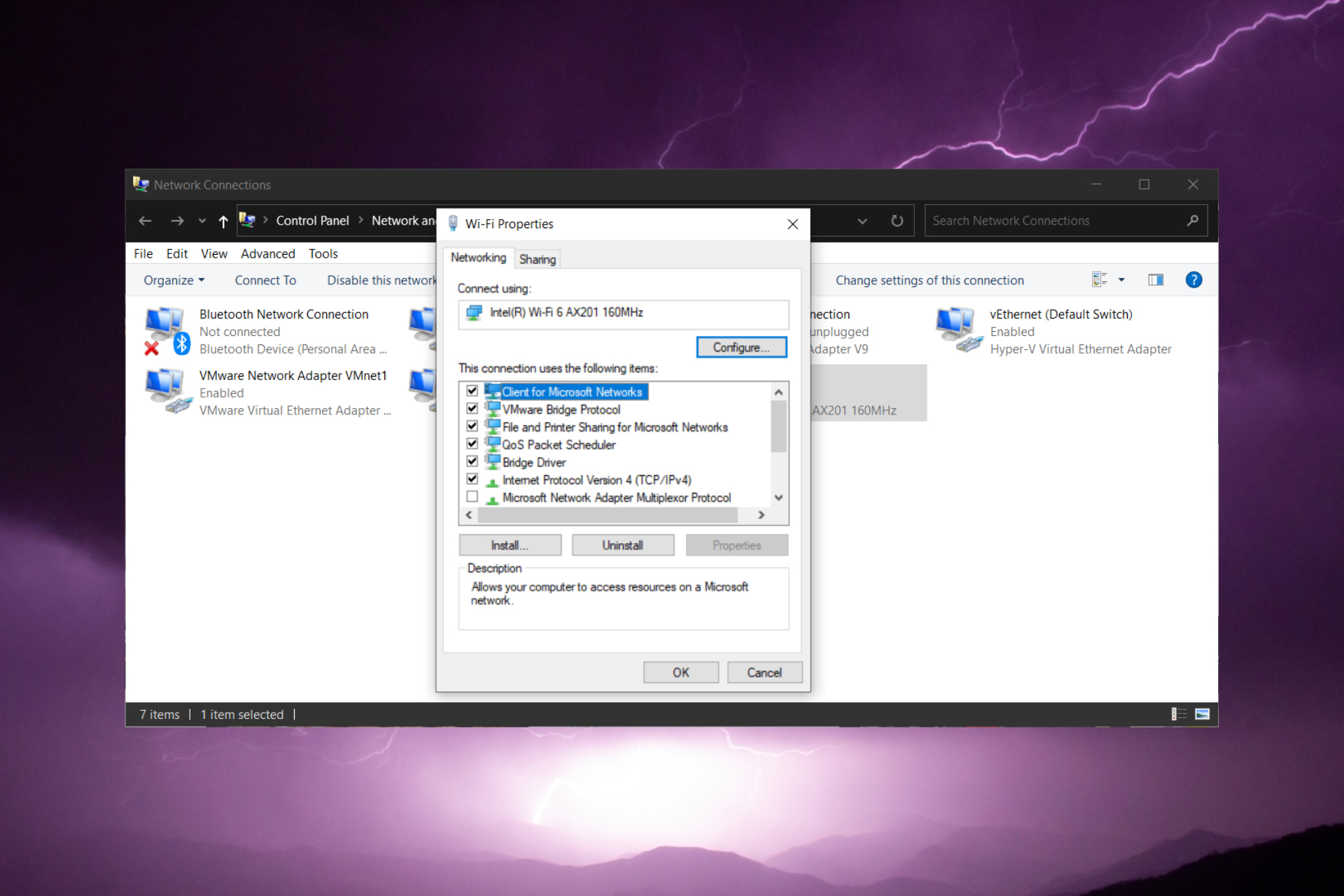Close the Wi-Fi Properties dialog
This screenshot has width=1344, height=896.
[x=792, y=224]
